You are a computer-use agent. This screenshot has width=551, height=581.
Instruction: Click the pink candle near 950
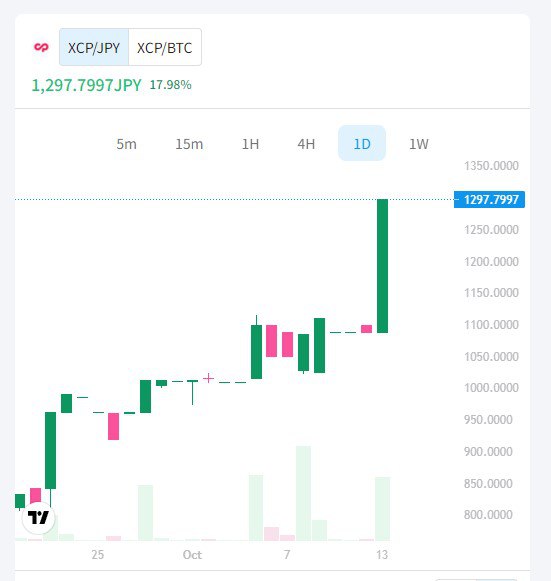(113, 426)
